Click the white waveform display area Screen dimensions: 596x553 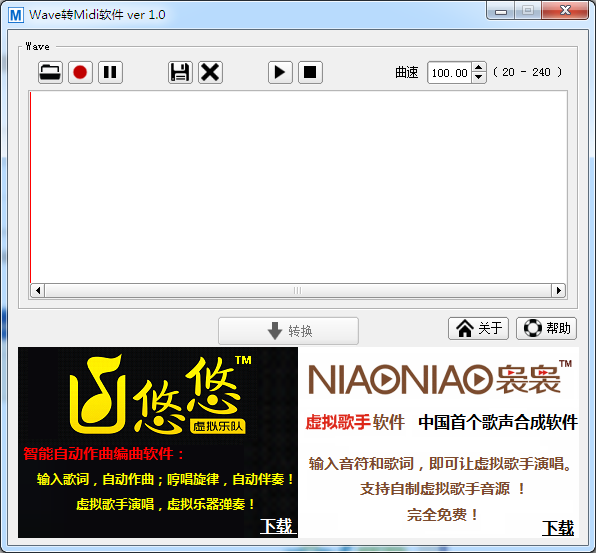tap(298, 187)
